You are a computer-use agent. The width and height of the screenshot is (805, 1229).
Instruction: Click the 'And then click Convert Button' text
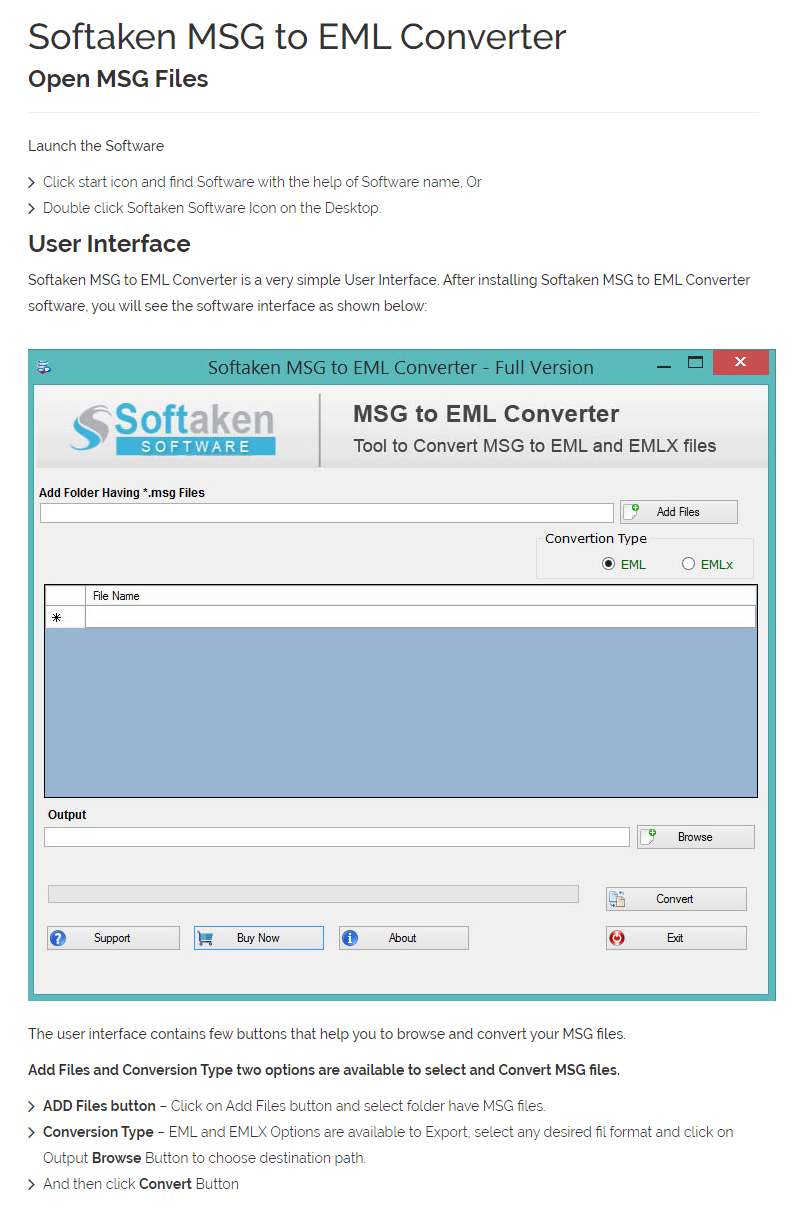pos(141,1184)
